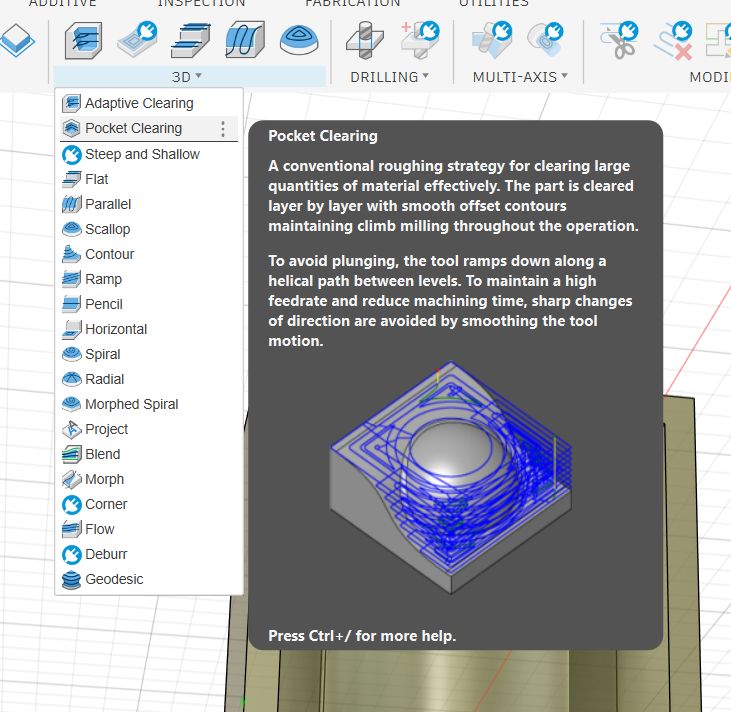The height and width of the screenshot is (712, 731).
Task: Select the first Multi-Axis toolbar icon
Action: 492,40
